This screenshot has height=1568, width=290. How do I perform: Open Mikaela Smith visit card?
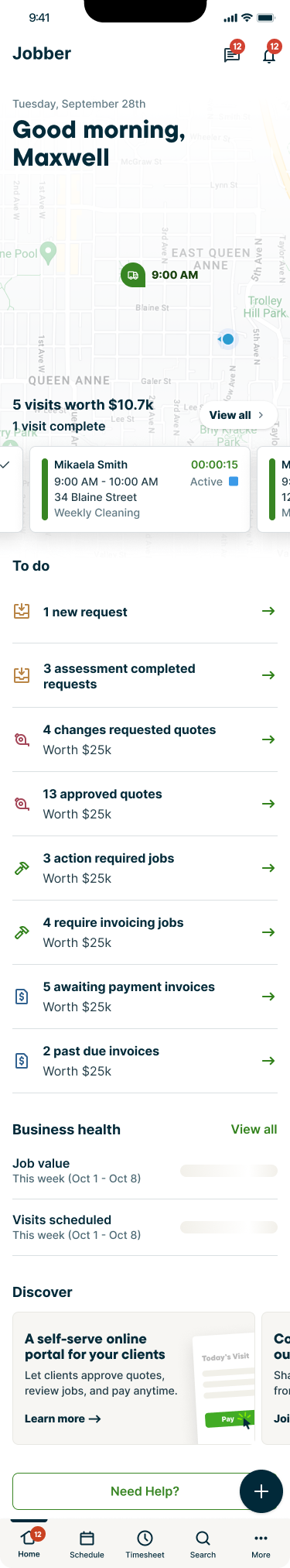click(140, 489)
